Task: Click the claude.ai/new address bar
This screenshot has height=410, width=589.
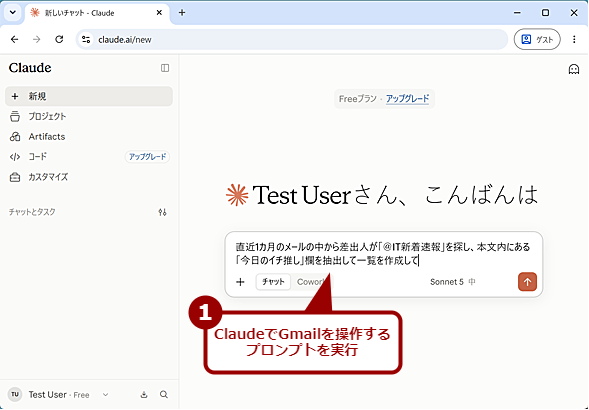Action: click(x=291, y=39)
